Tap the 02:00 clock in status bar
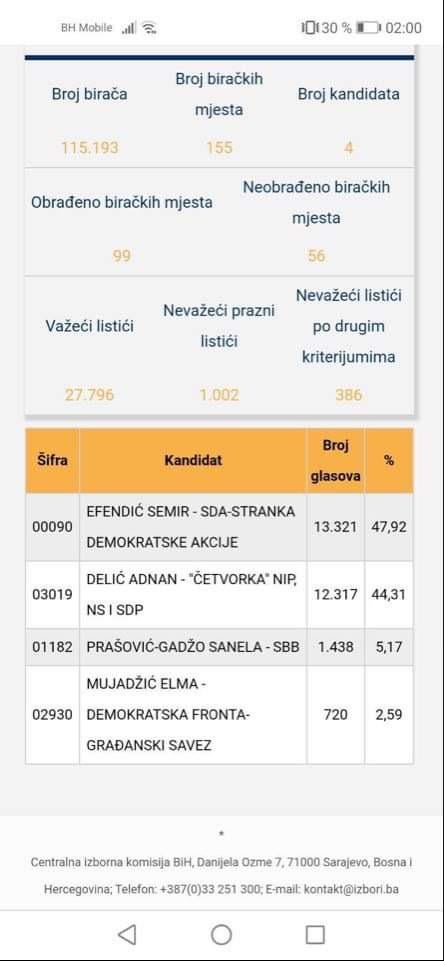444x961 pixels. click(x=404, y=28)
